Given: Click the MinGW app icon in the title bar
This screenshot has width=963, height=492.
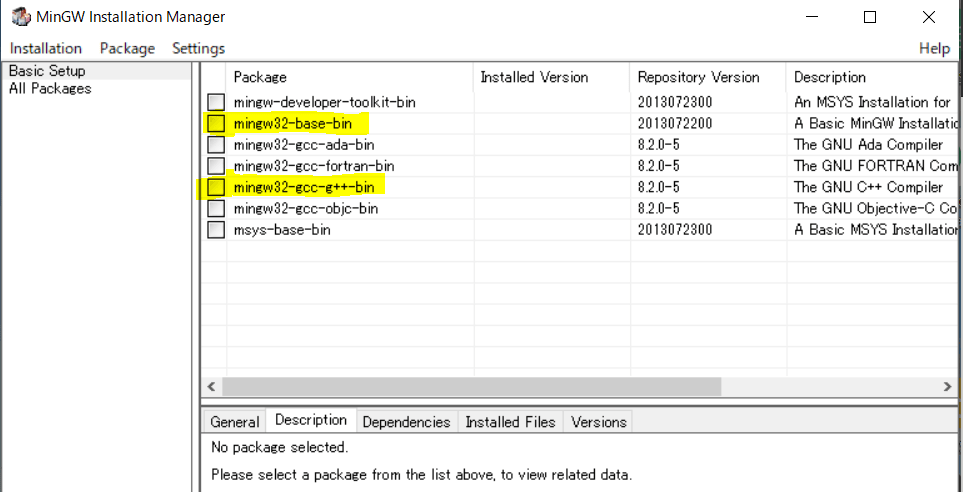Looking at the screenshot, I should pos(21,17).
